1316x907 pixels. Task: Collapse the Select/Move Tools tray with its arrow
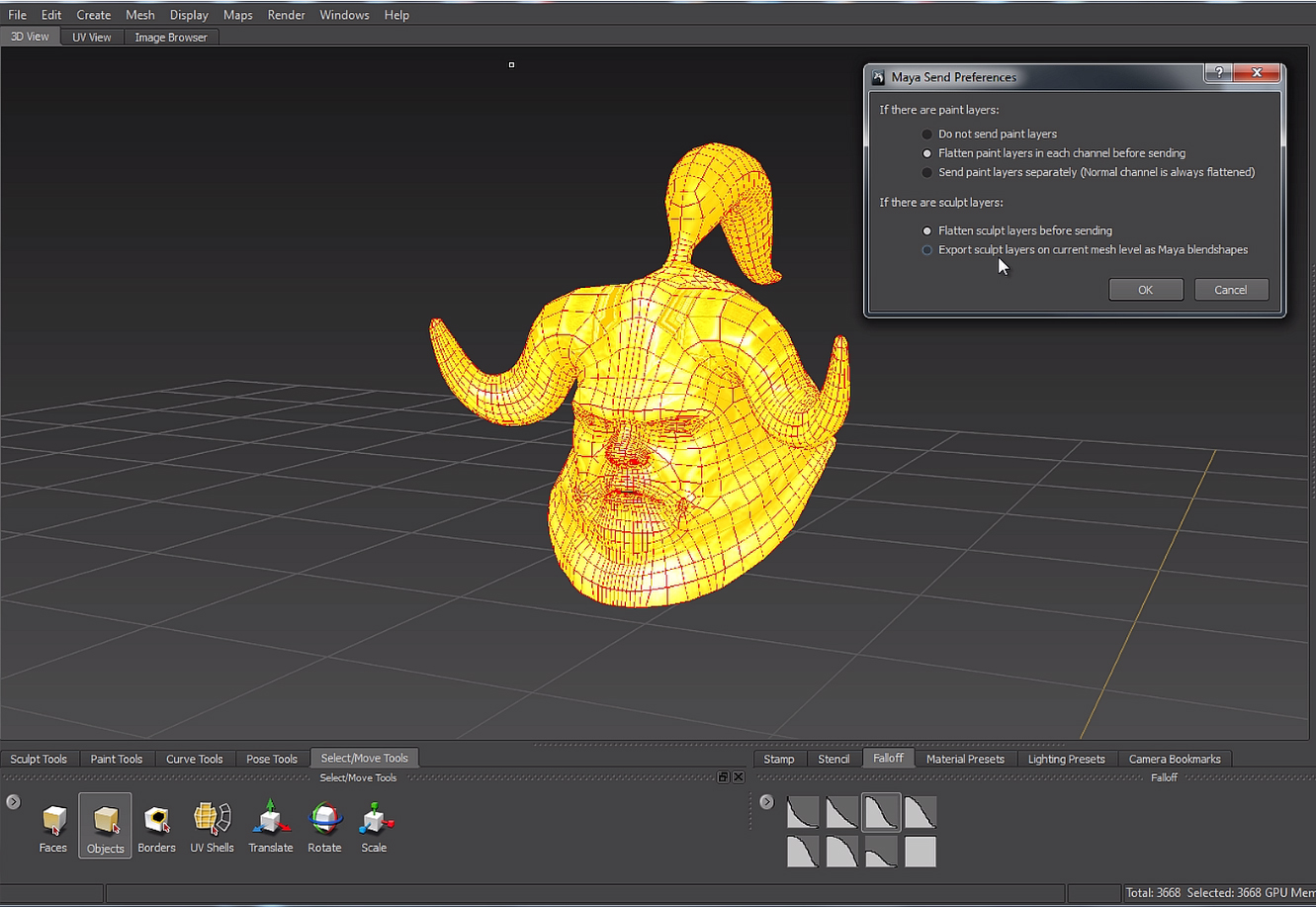coord(12,801)
